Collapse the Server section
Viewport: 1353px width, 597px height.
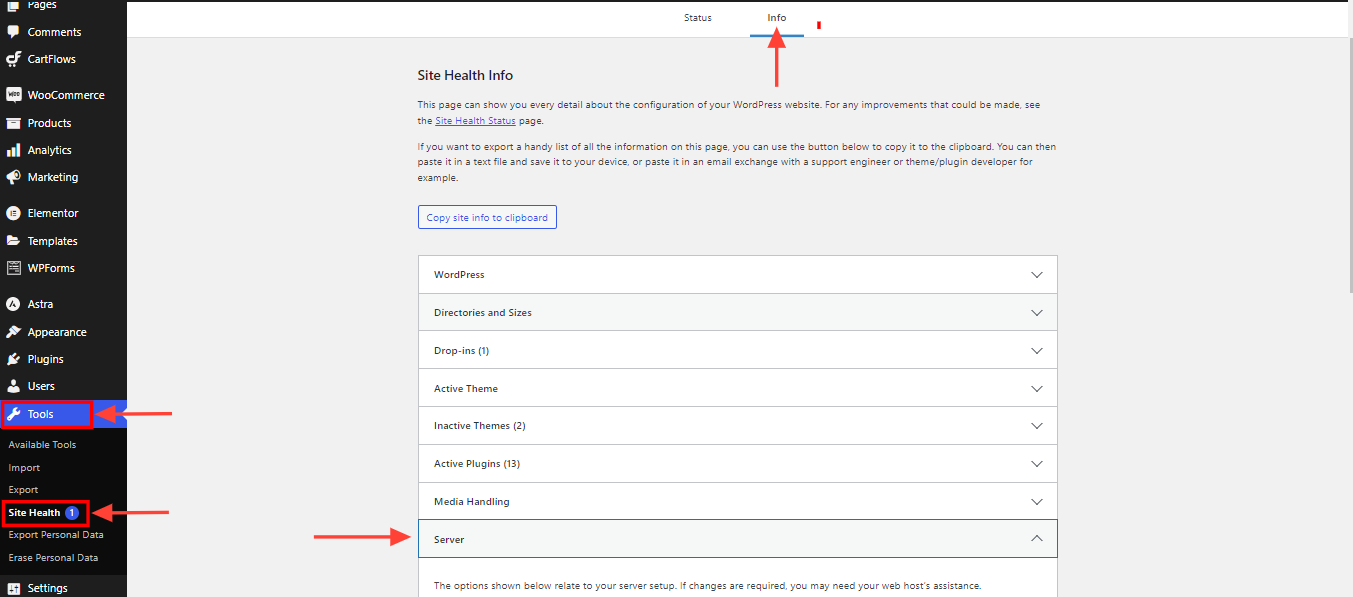pyautogui.click(x=737, y=539)
